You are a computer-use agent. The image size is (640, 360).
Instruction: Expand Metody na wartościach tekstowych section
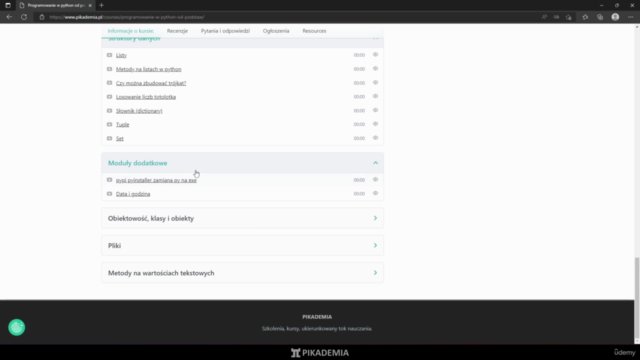tap(242, 273)
